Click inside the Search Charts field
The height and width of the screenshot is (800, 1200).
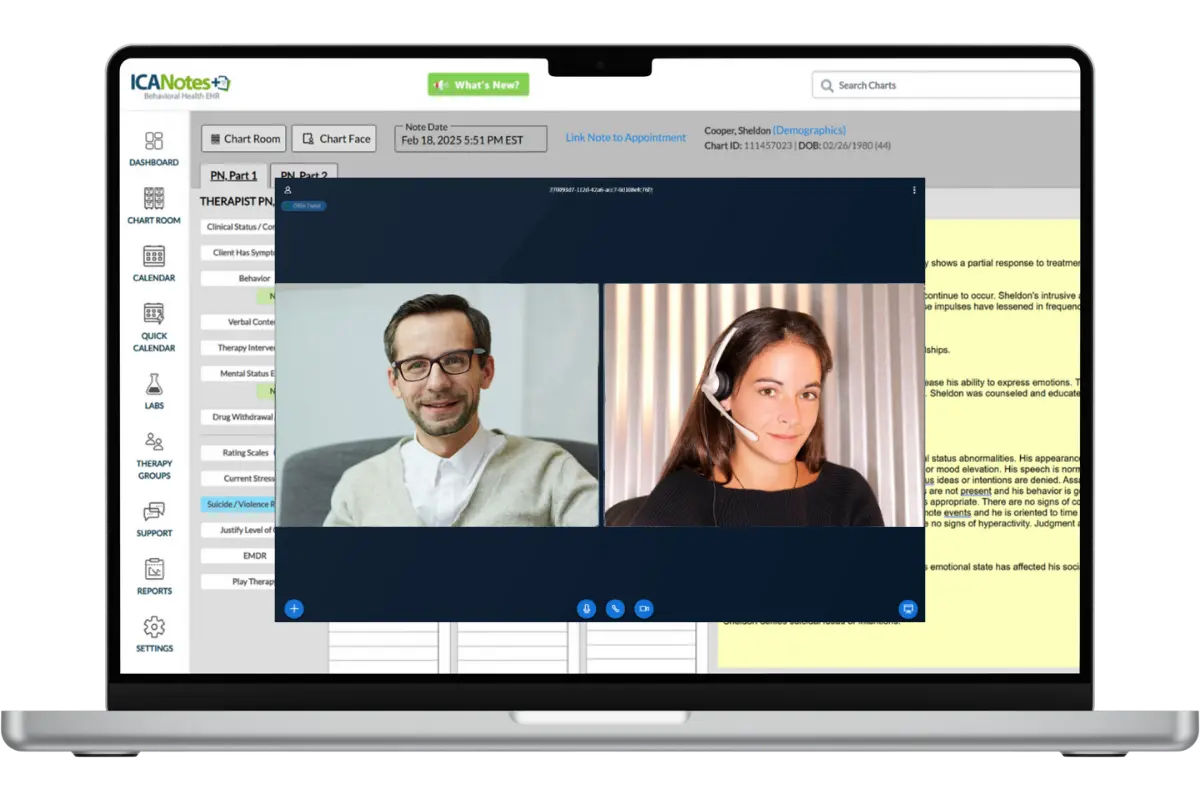pyautogui.click(x=945, y=85)
